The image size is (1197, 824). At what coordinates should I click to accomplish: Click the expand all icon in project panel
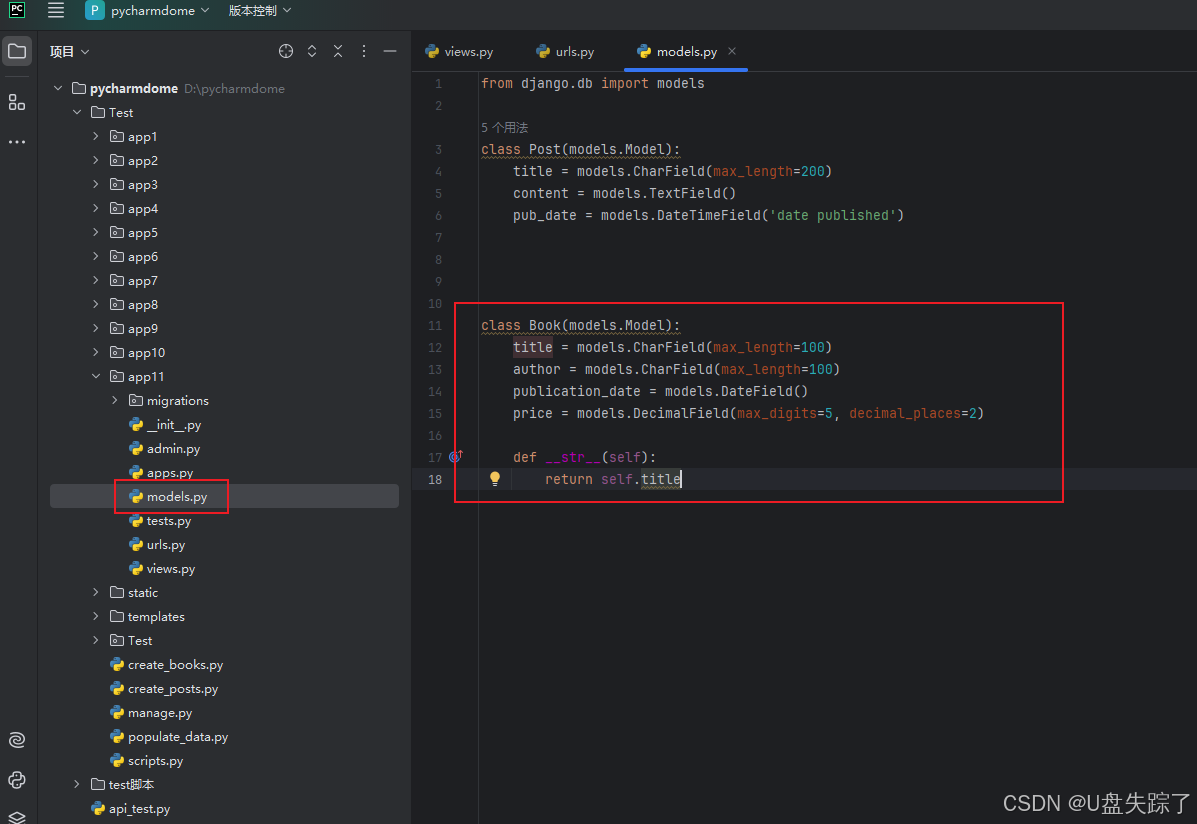[x=312, y=51]
